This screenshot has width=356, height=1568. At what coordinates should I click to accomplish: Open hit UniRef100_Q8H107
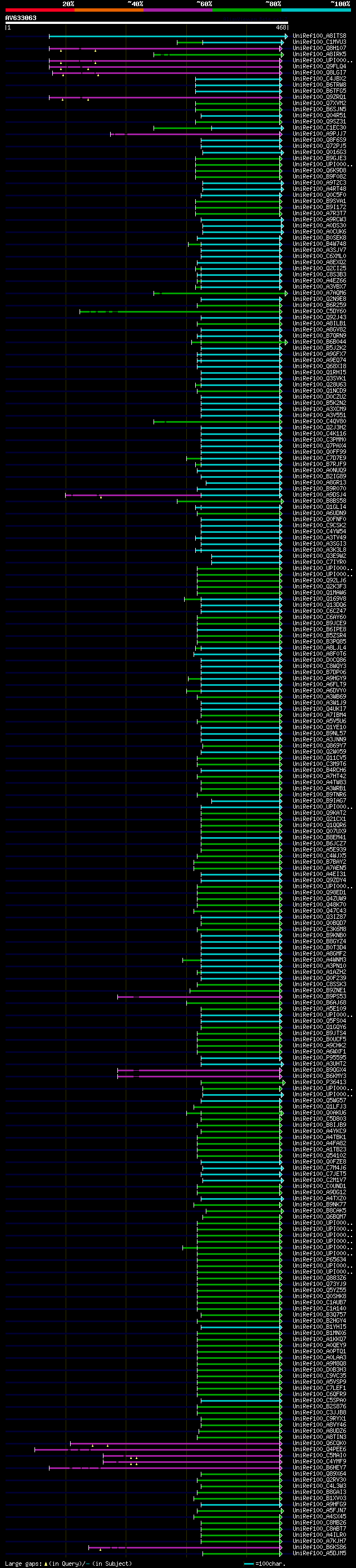point(319,48)
